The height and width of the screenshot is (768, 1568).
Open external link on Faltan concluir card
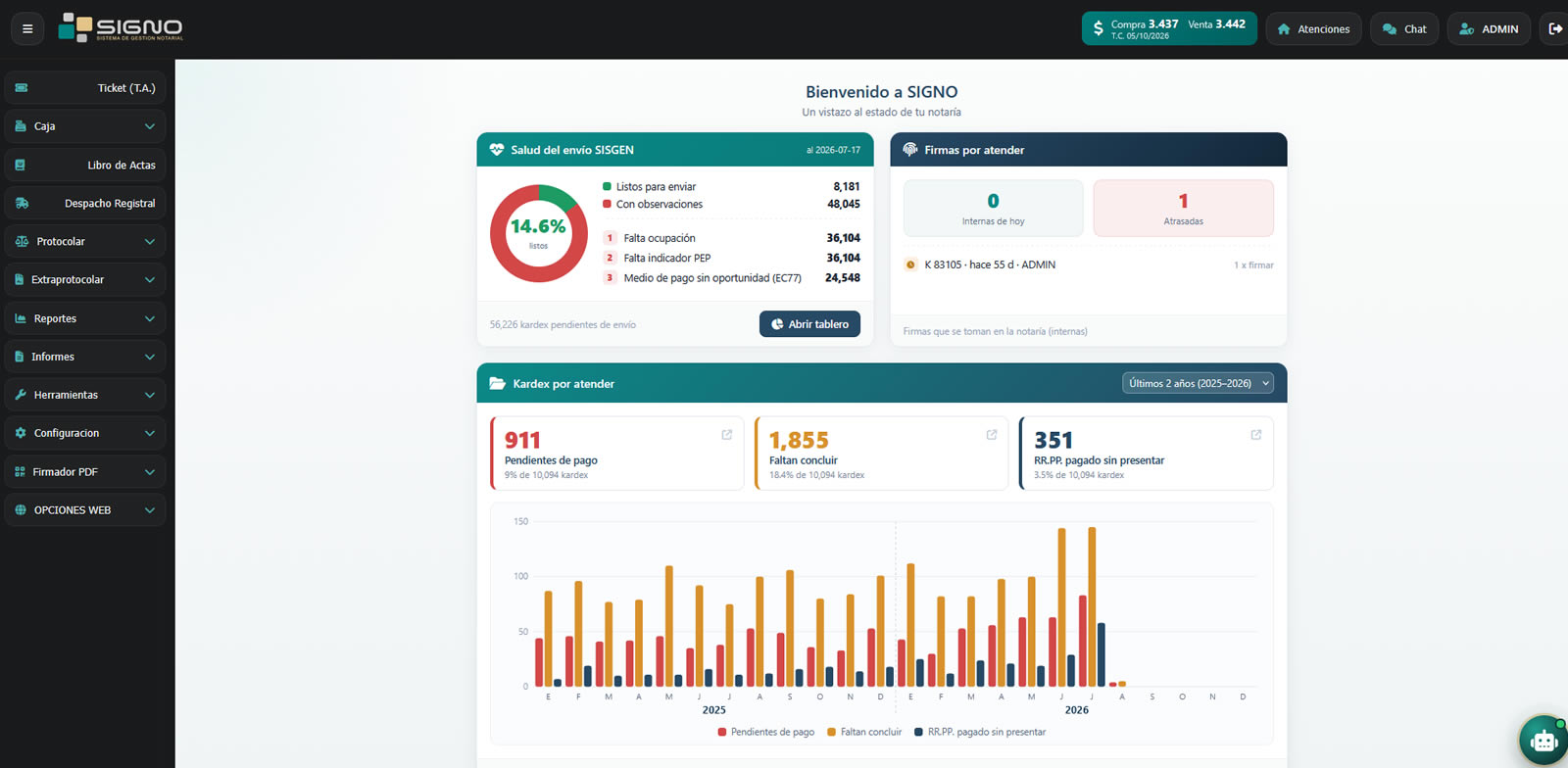pyautogui.click(x=992, y=435)
